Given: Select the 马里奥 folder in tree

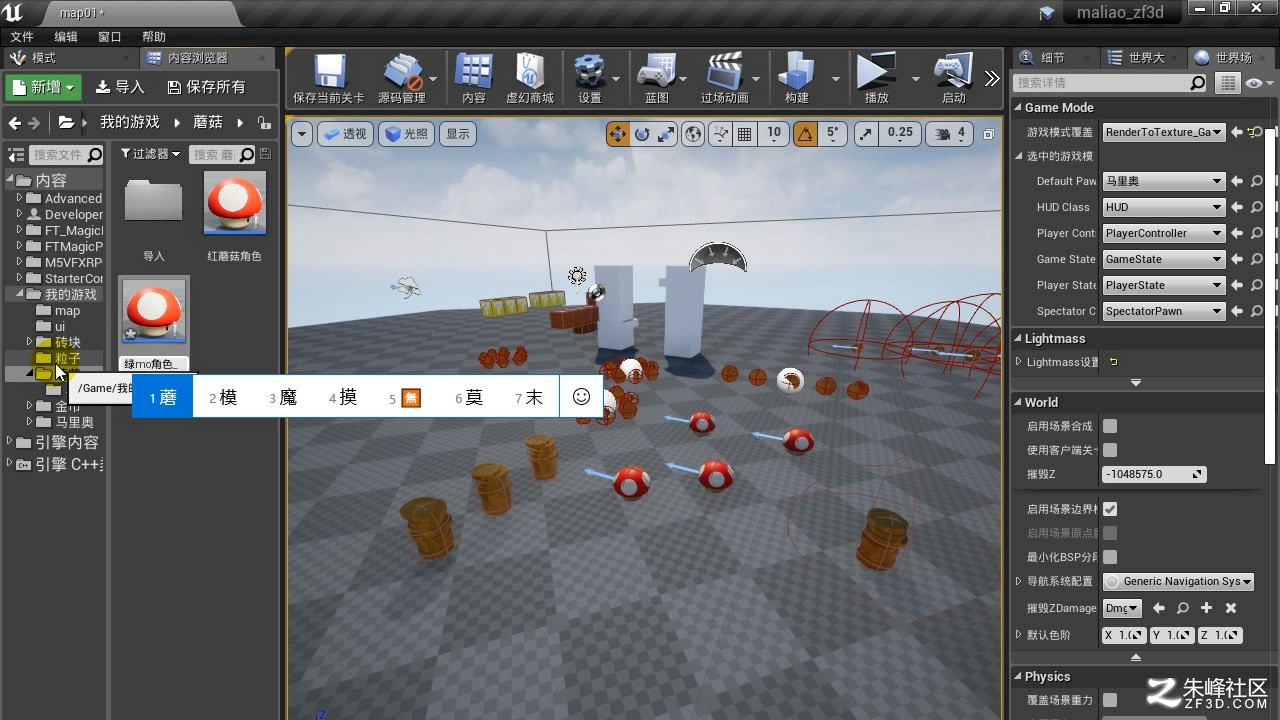Looking at the screenshot, I should click(x=74, y=422).
